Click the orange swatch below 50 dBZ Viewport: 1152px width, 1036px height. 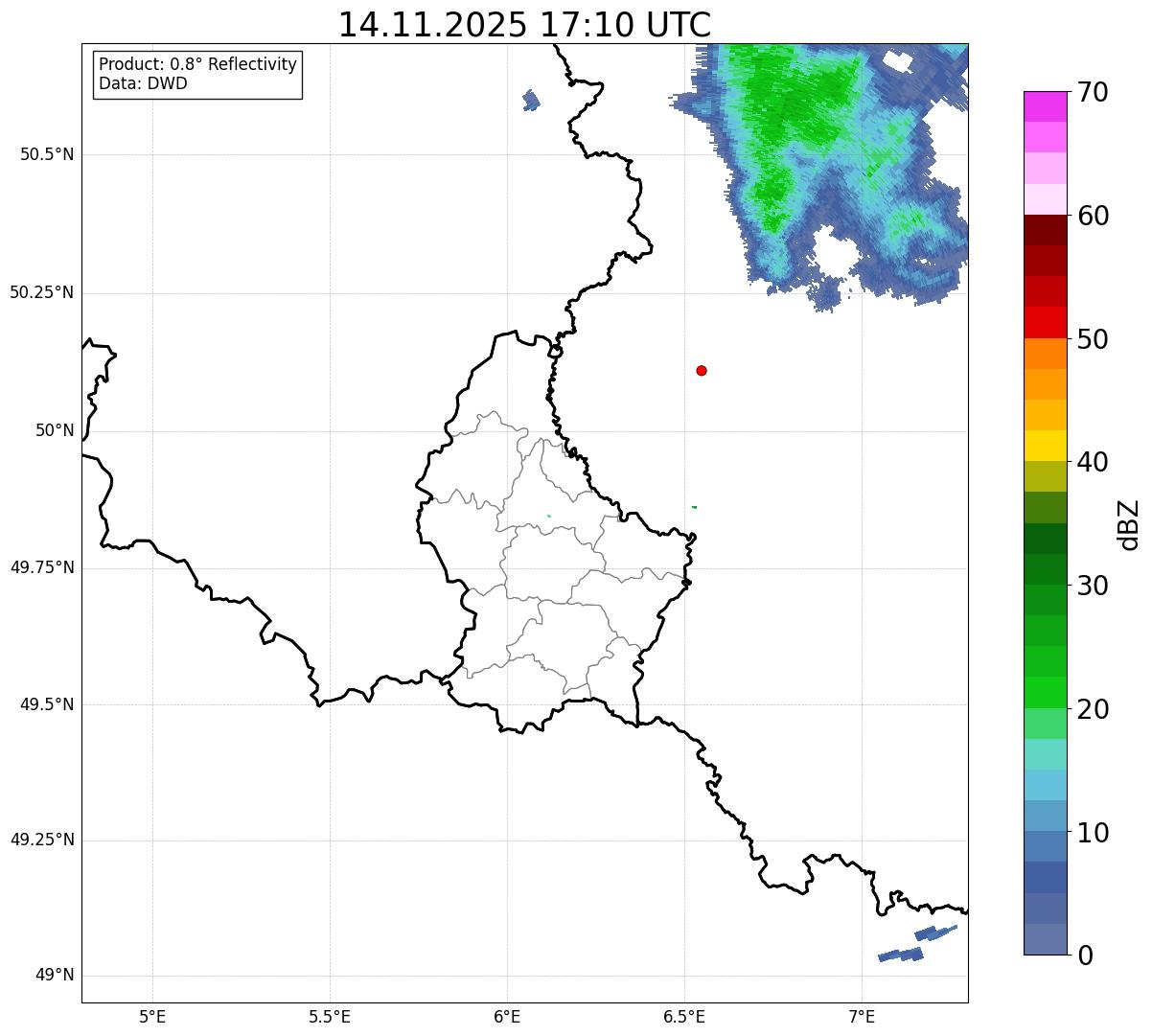point(1046,354)
